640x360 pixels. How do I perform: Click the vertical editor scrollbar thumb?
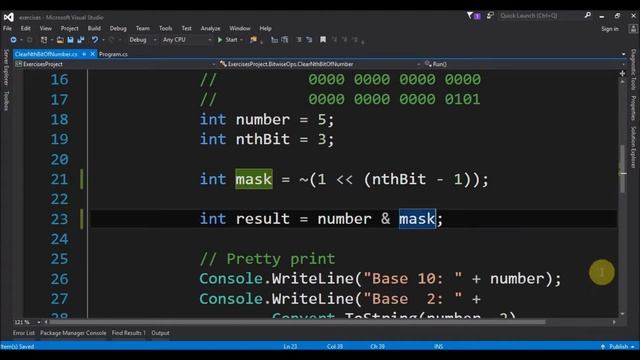622,169
